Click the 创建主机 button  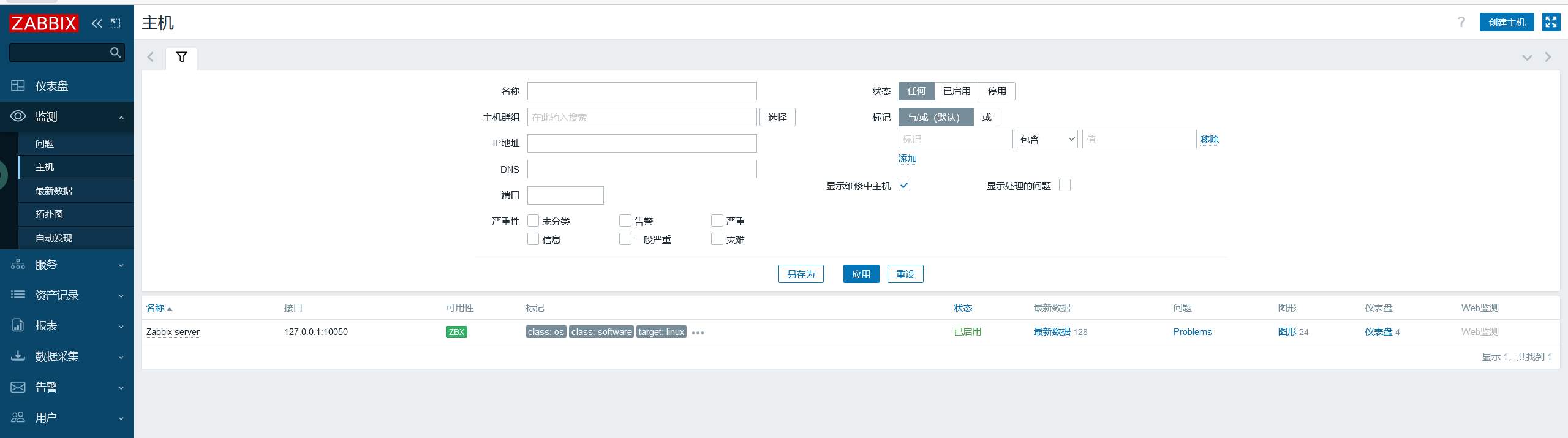click(1506, 23)
